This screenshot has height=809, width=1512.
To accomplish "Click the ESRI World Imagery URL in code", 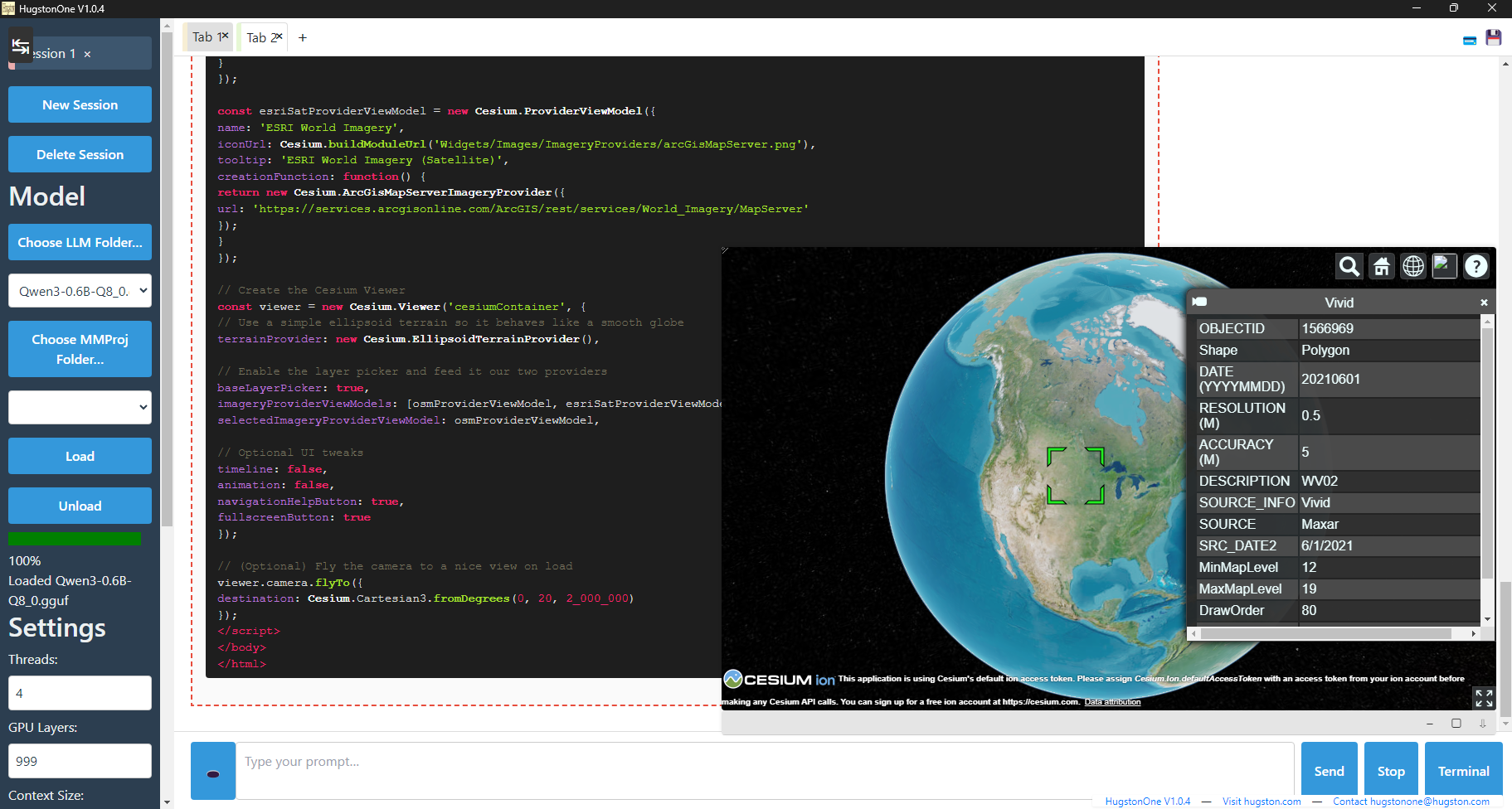I will point(531,209).
